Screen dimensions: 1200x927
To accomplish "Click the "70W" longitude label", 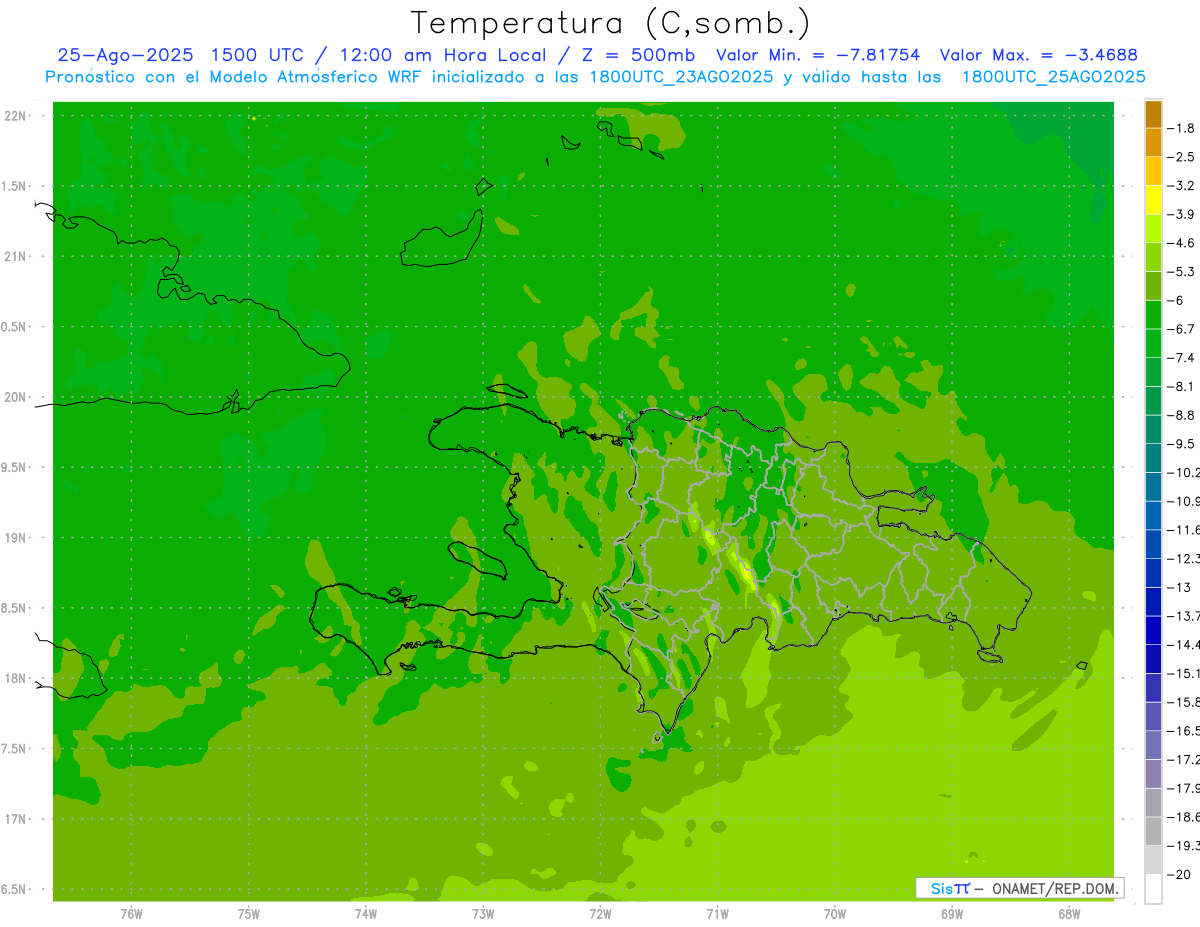I will click(835, 913).
